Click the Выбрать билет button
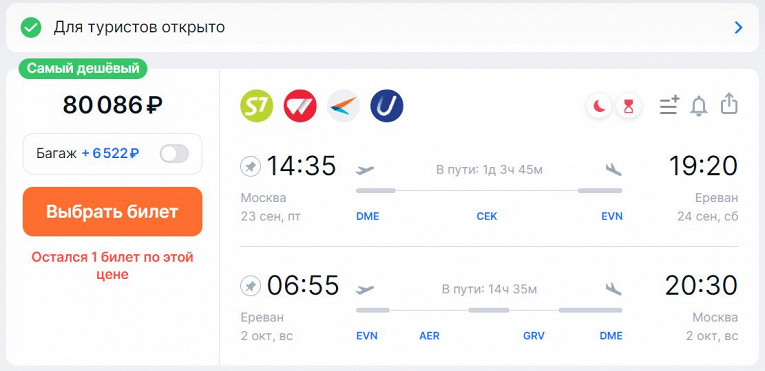Screen dimensions: 765x371 point(113,211)
